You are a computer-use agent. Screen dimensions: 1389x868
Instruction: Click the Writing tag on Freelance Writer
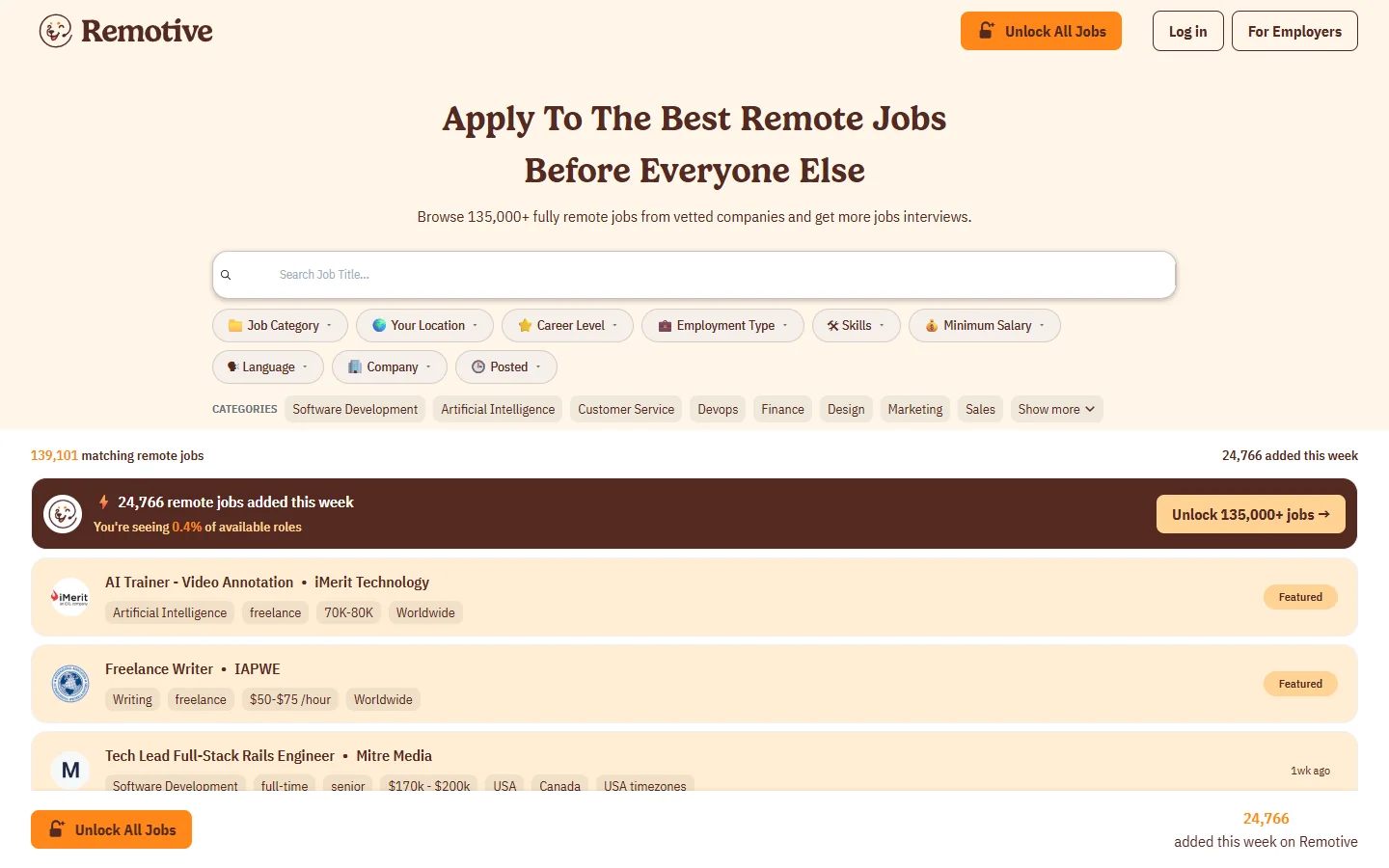[132, 699]
